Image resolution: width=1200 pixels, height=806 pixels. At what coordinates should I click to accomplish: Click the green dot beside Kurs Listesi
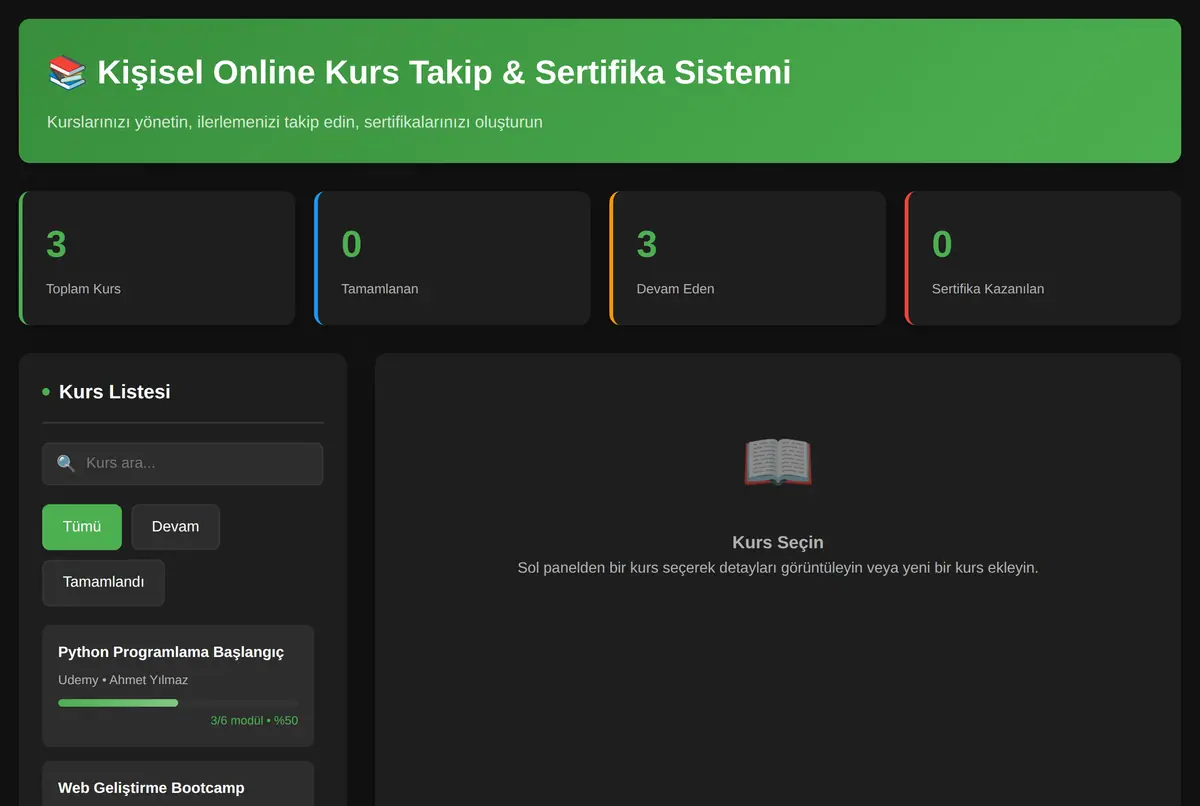point(46,392)
